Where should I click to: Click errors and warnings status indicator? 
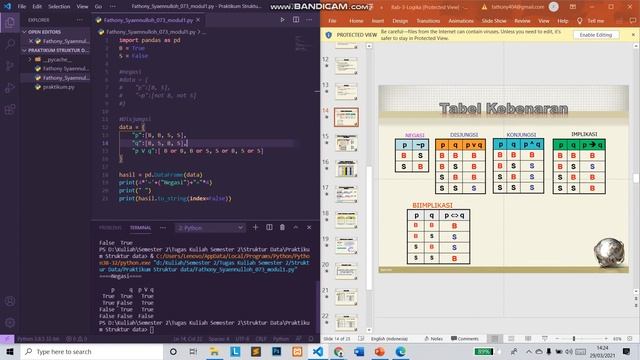(76, 339)
